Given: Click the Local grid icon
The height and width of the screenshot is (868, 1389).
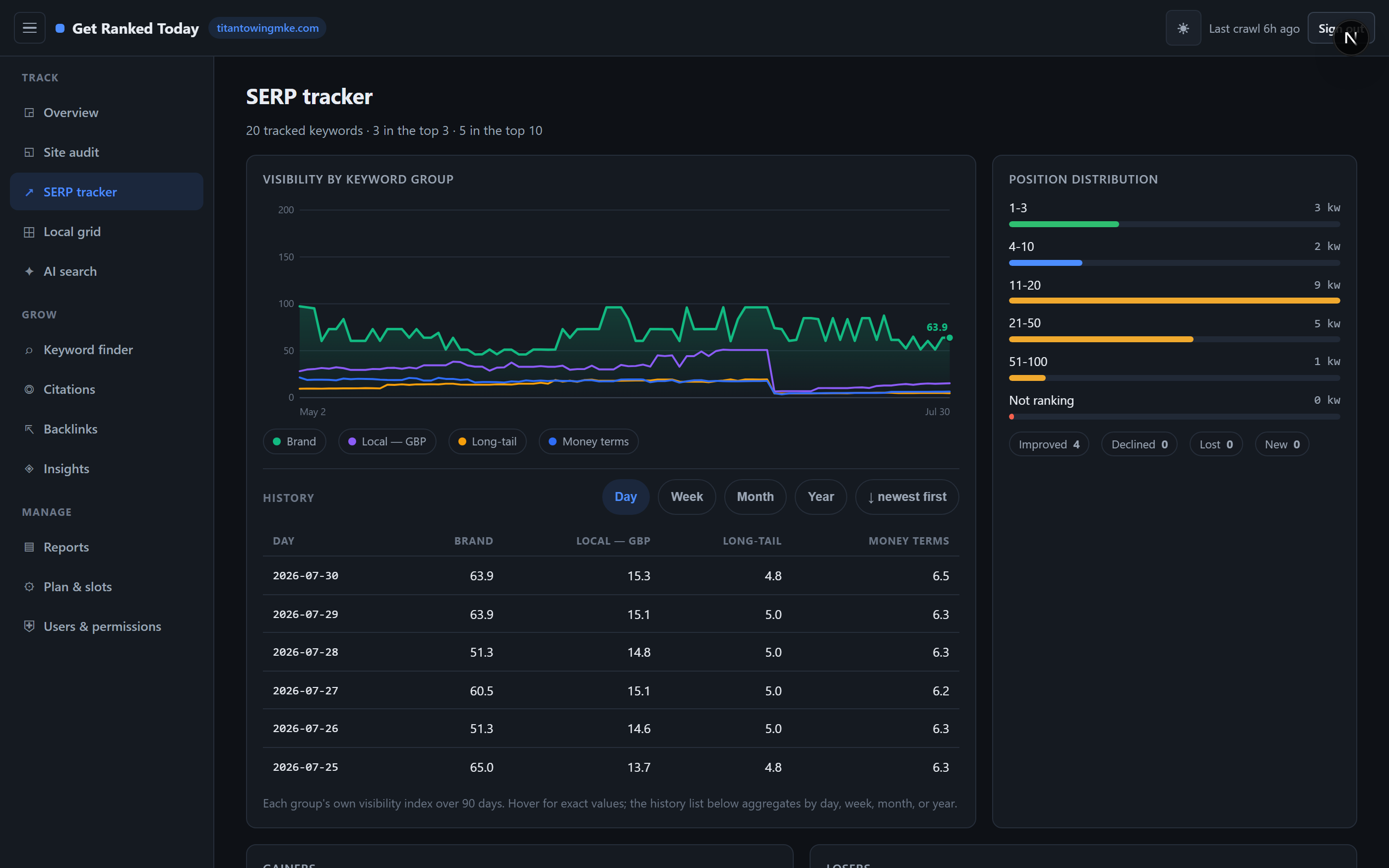Looking at the screenshot, I should tap(29, 232).
